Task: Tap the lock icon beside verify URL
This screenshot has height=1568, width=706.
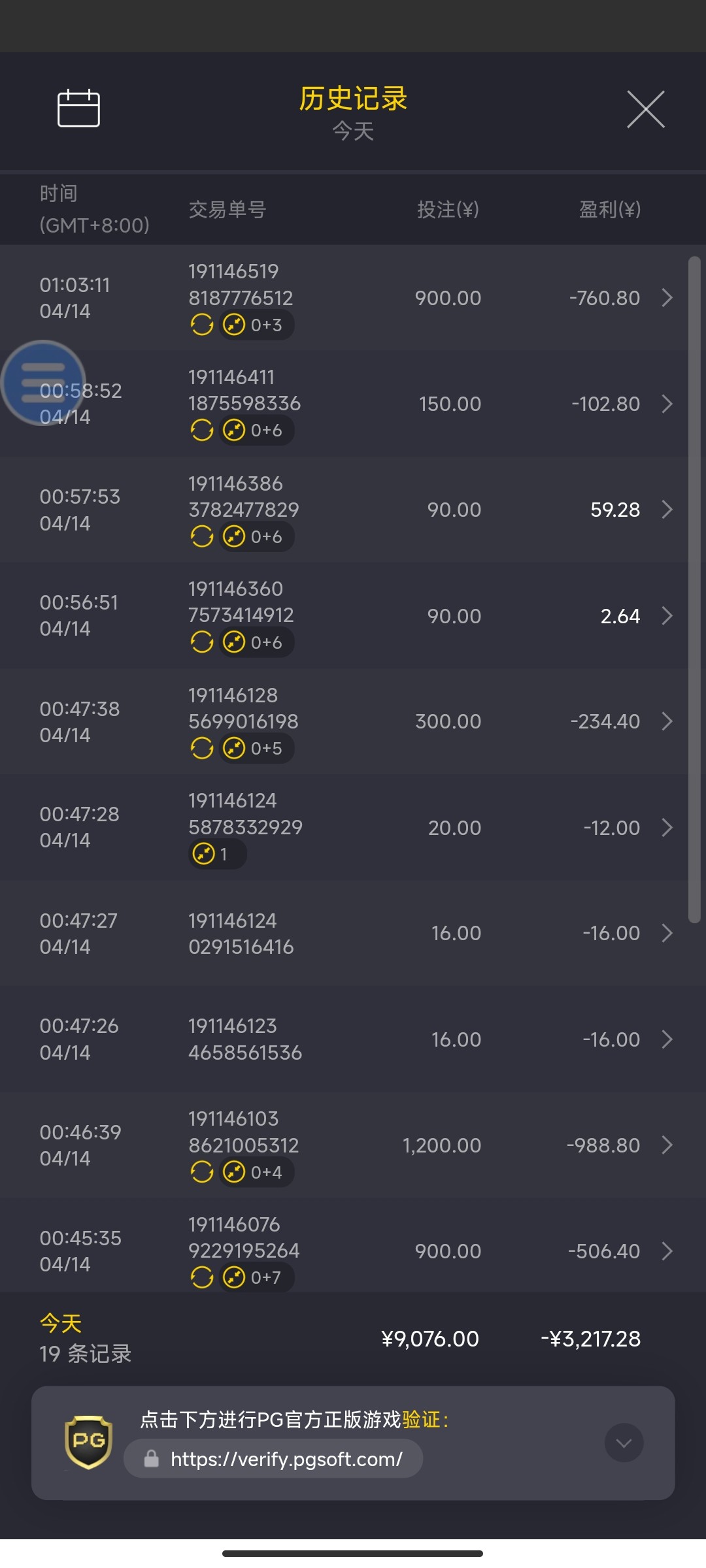Action: coord(151,1459)
